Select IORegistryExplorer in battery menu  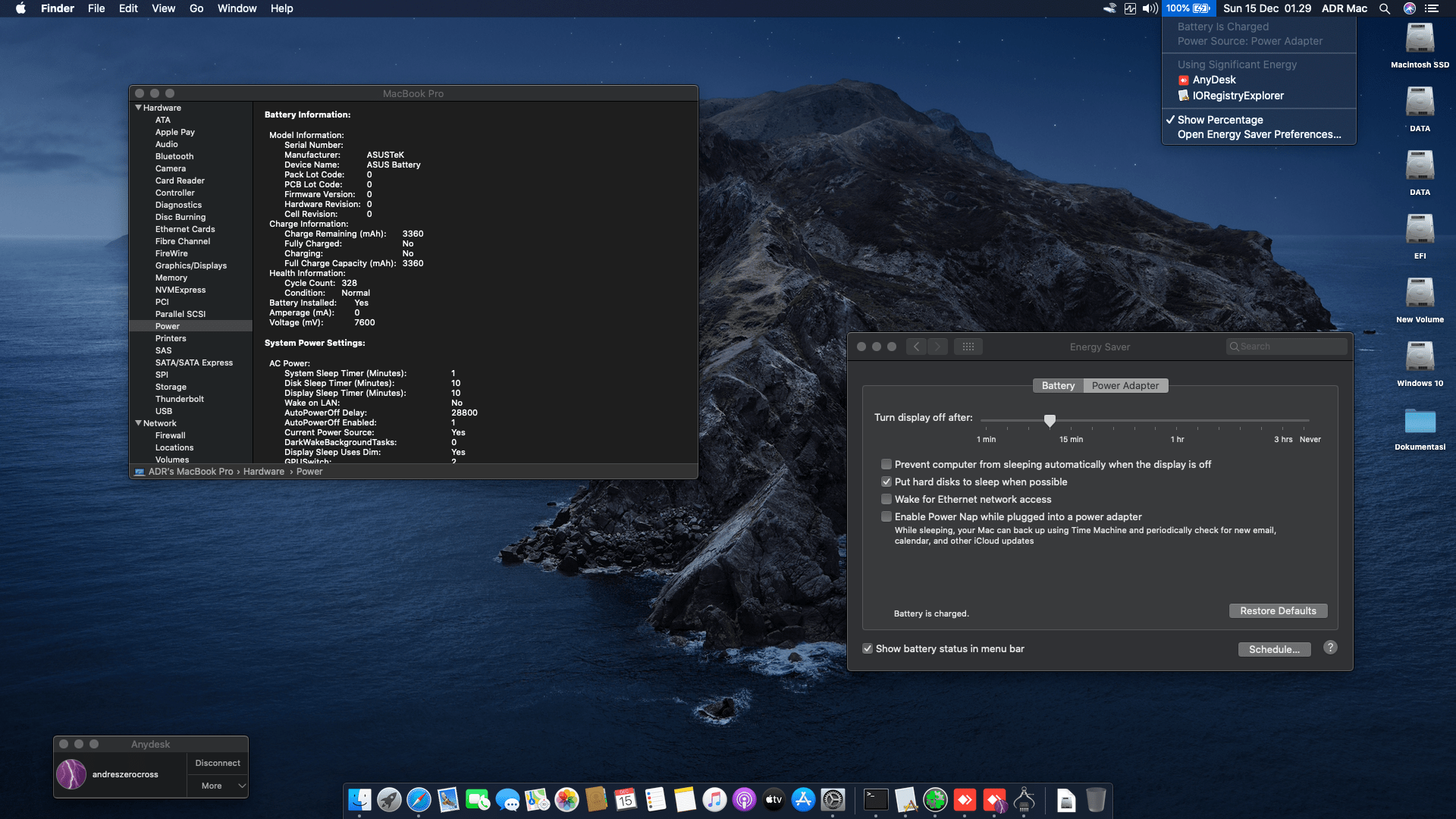coord(1259,96)
